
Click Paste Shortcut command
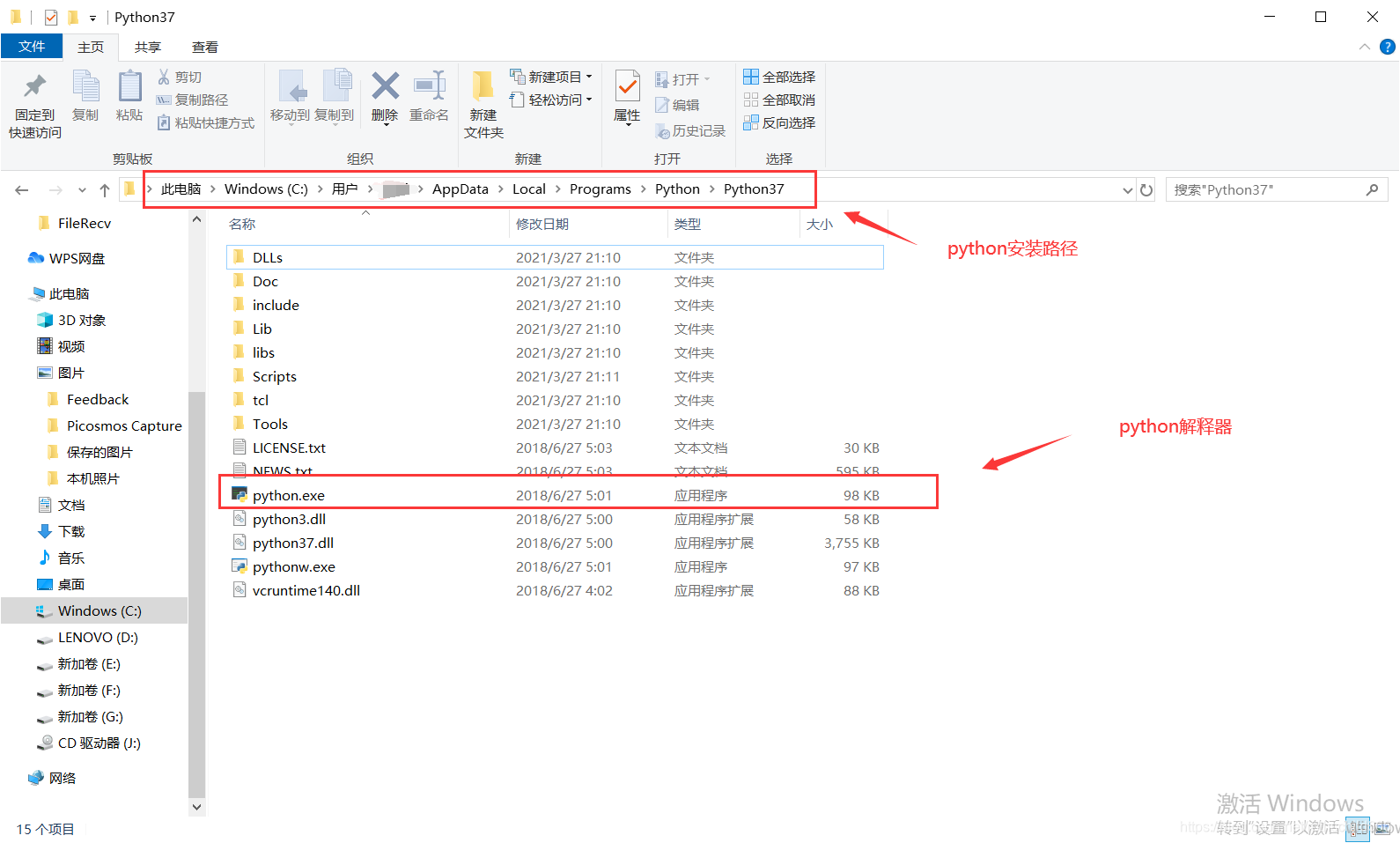[206, 123]
